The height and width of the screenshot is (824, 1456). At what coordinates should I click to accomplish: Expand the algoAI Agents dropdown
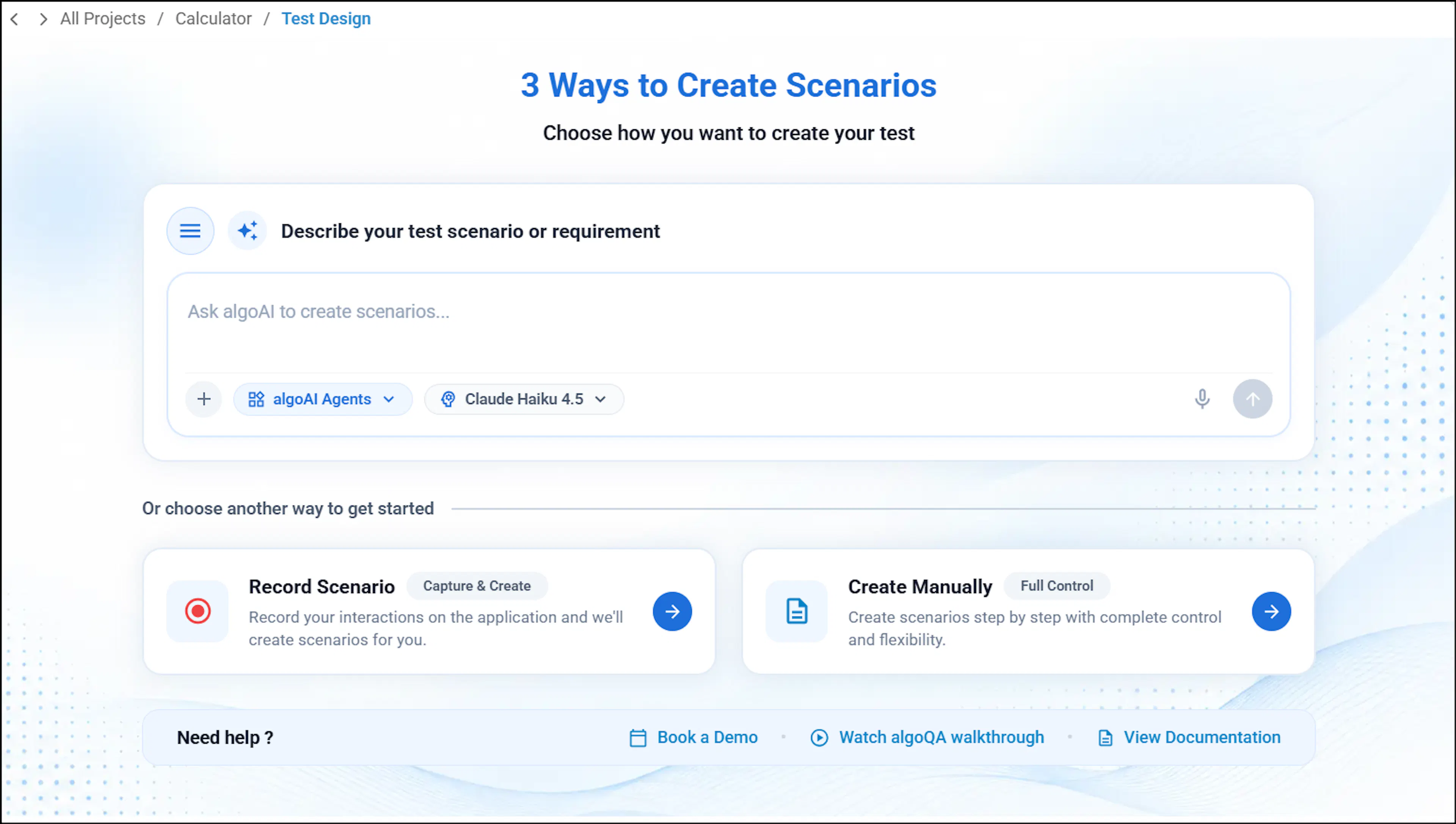pyautogui.click(x=323, y=399)
